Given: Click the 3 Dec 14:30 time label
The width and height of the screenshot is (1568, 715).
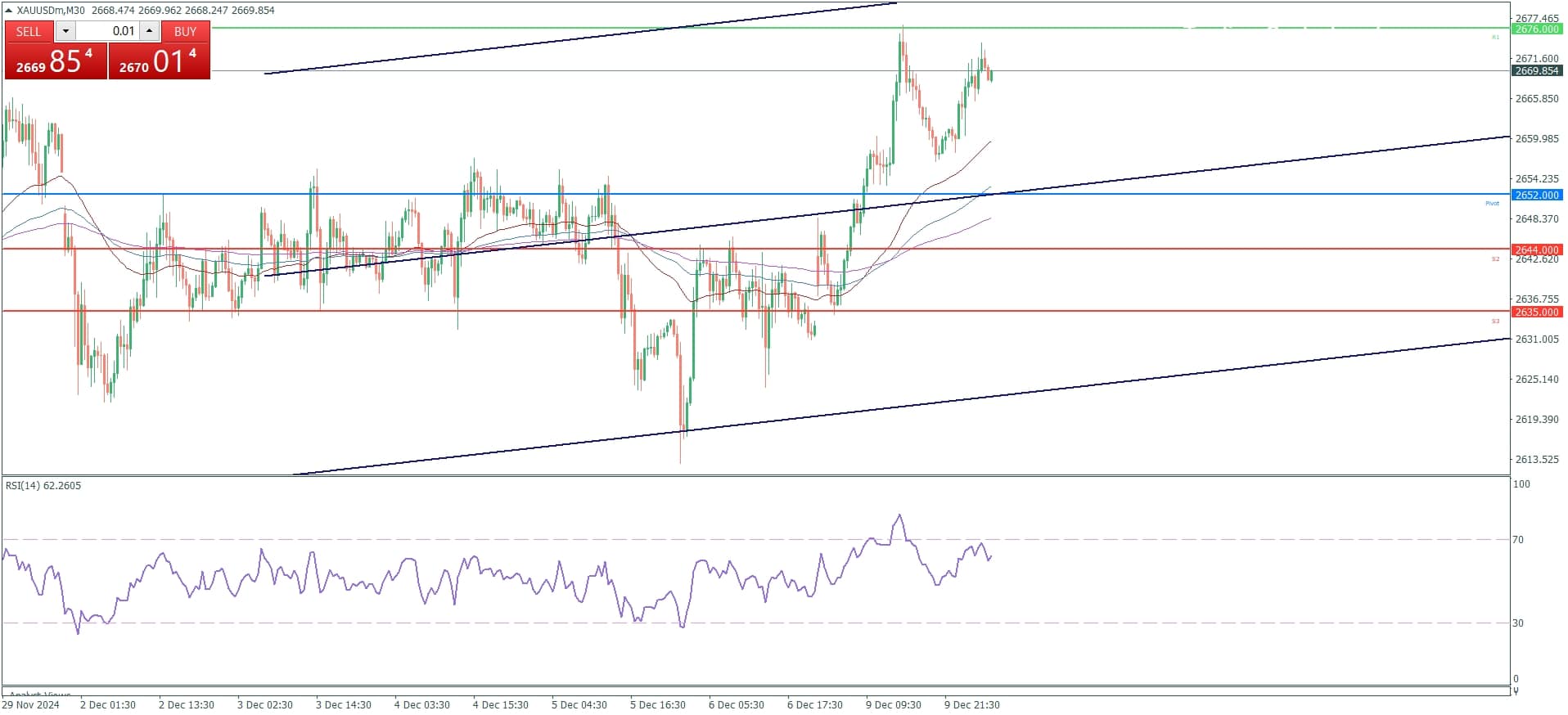Looking at the screenshot, I should 344,705.
